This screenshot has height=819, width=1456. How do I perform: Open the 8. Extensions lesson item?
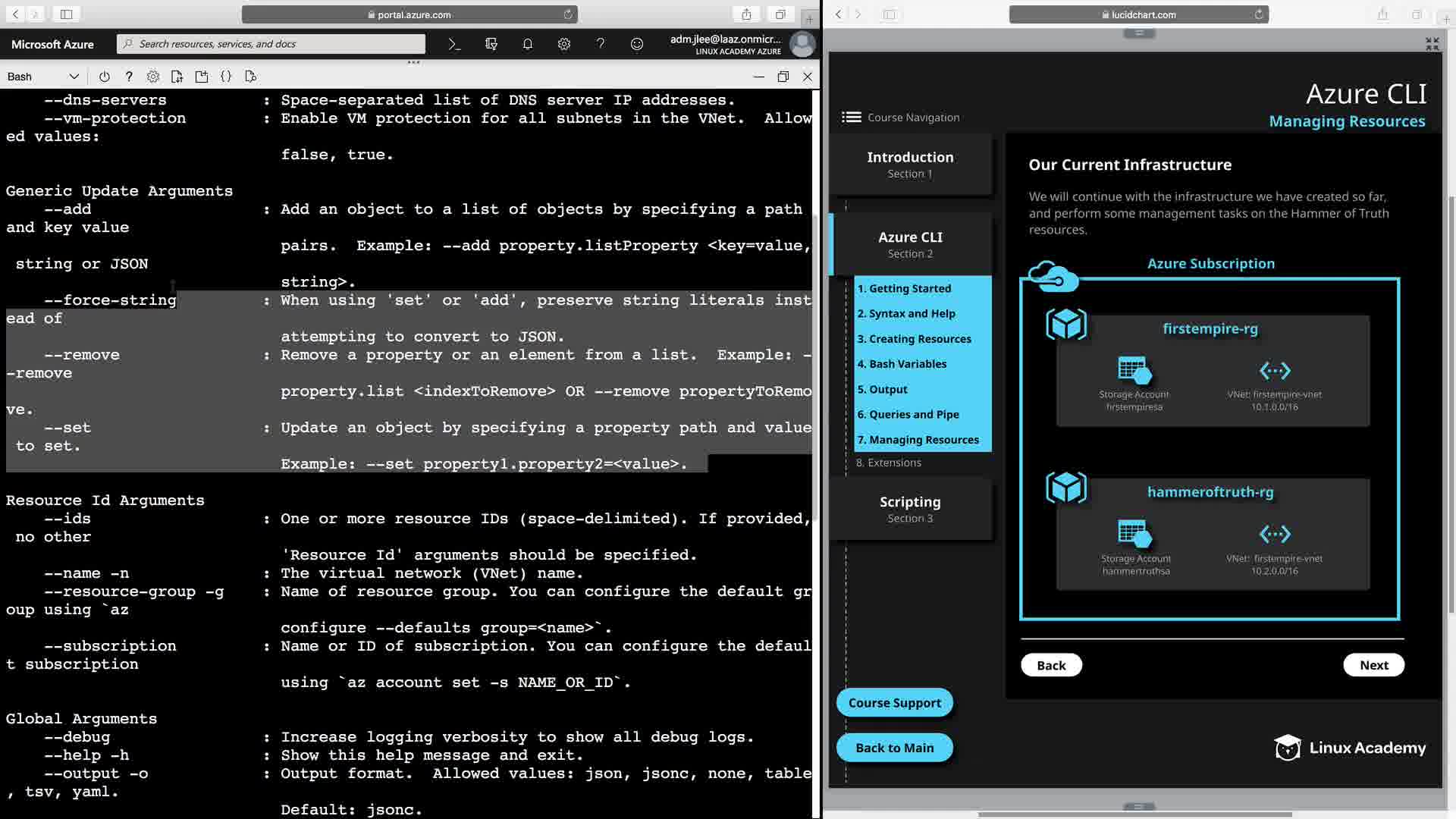pyautogui.click(x=888, y=463)
